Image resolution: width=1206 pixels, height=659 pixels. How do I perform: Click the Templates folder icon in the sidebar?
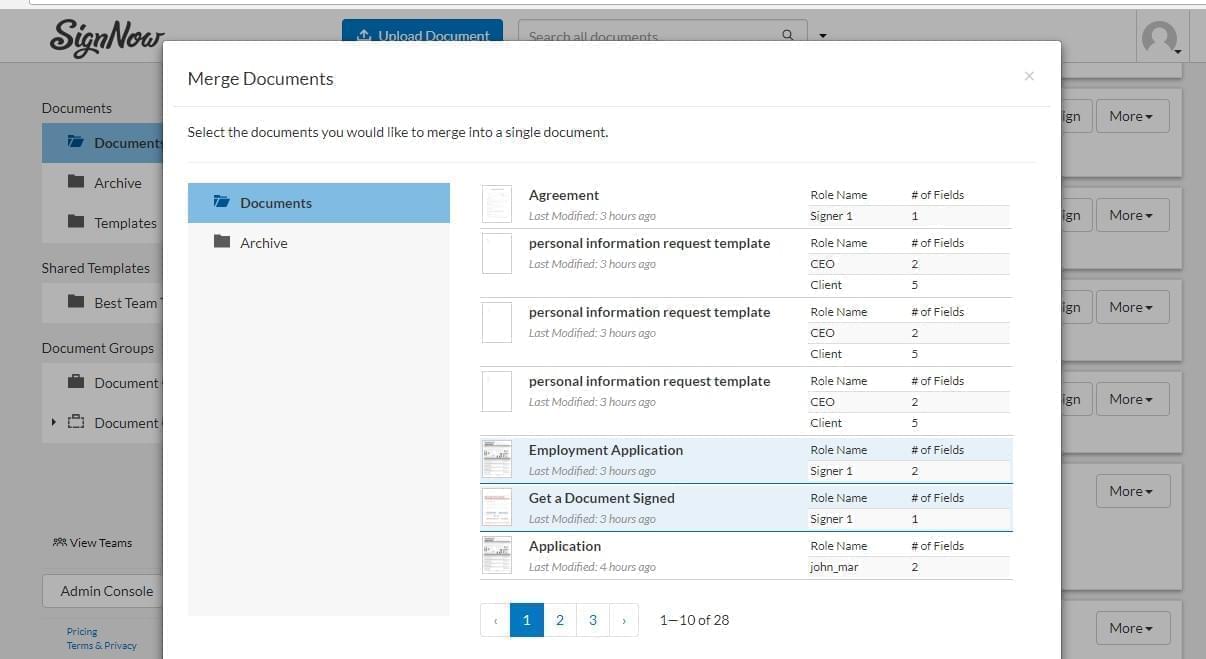click(78, 222)
